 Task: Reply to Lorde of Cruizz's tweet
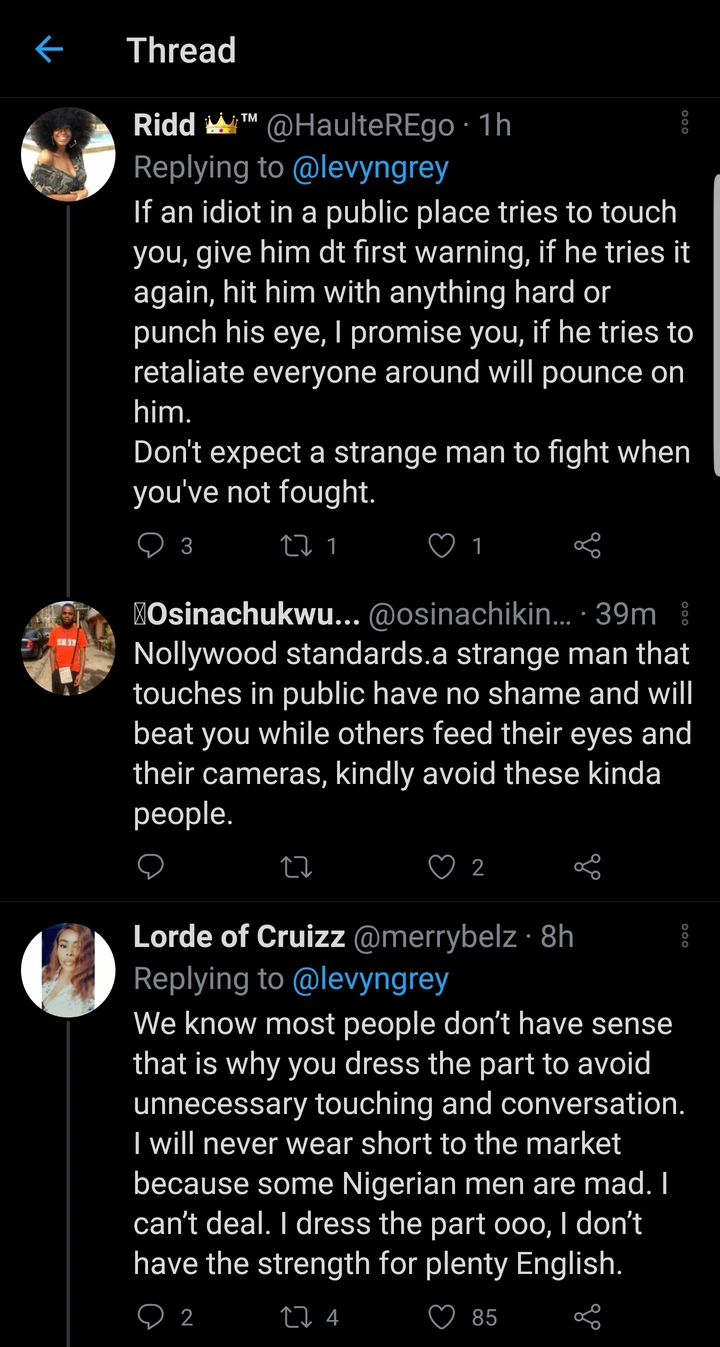(x=149, y=1317)
